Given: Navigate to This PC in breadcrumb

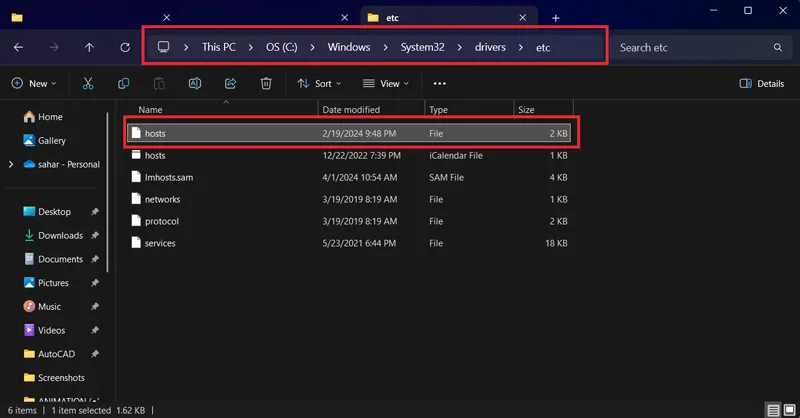Looking at the screenshot, I should (218, 47).
